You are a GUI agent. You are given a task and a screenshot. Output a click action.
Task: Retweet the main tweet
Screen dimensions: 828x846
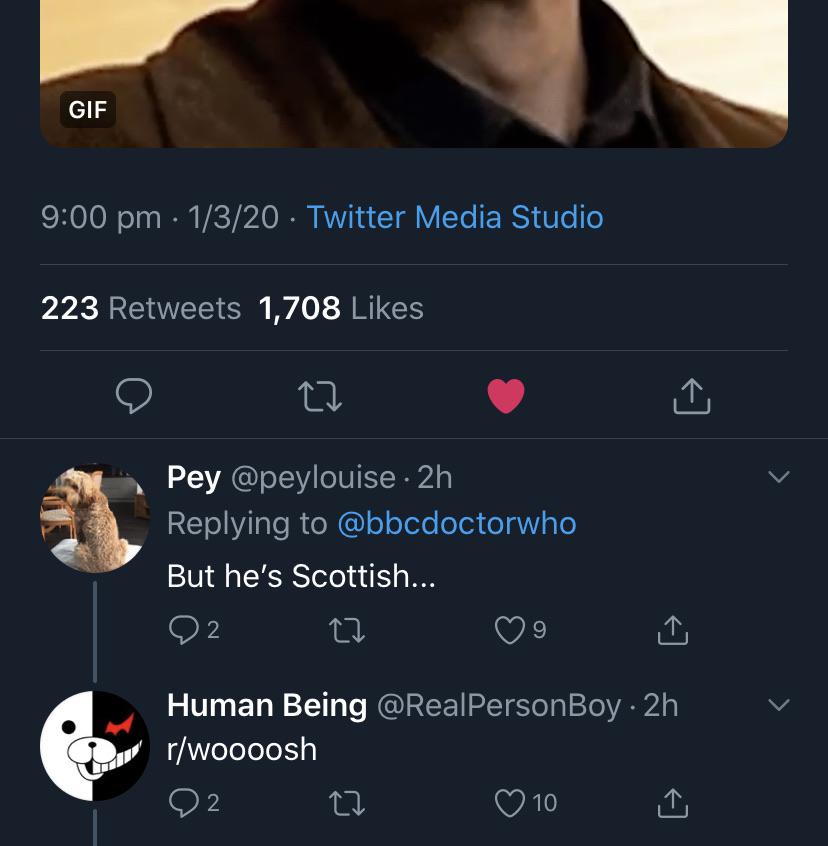click(321, 396)
